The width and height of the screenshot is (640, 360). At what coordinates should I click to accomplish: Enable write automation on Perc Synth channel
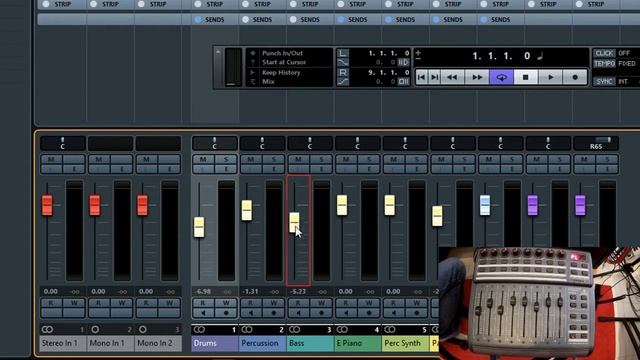(417, 303)
